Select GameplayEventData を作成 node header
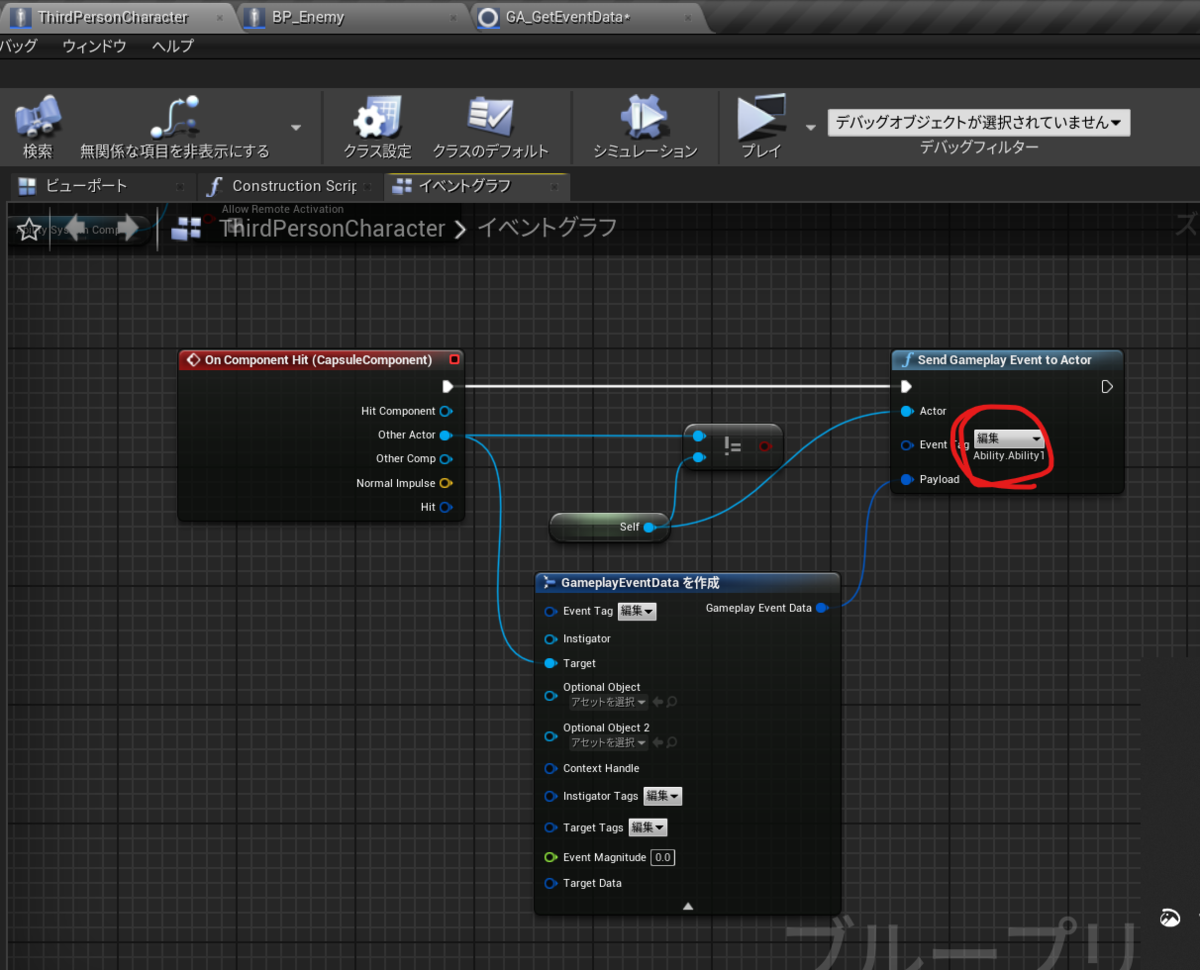1200x970 pixels. tap(687, 583)
